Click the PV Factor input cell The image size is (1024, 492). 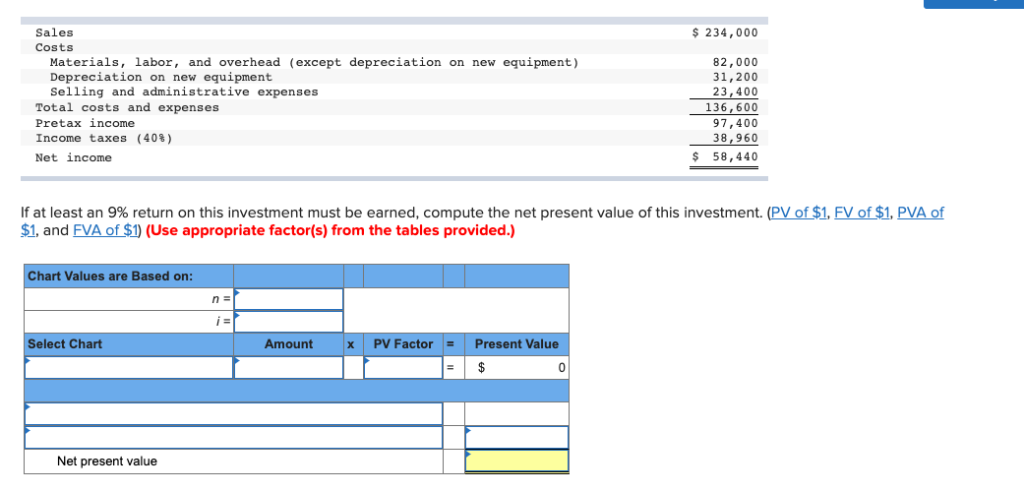click(403, 367)
